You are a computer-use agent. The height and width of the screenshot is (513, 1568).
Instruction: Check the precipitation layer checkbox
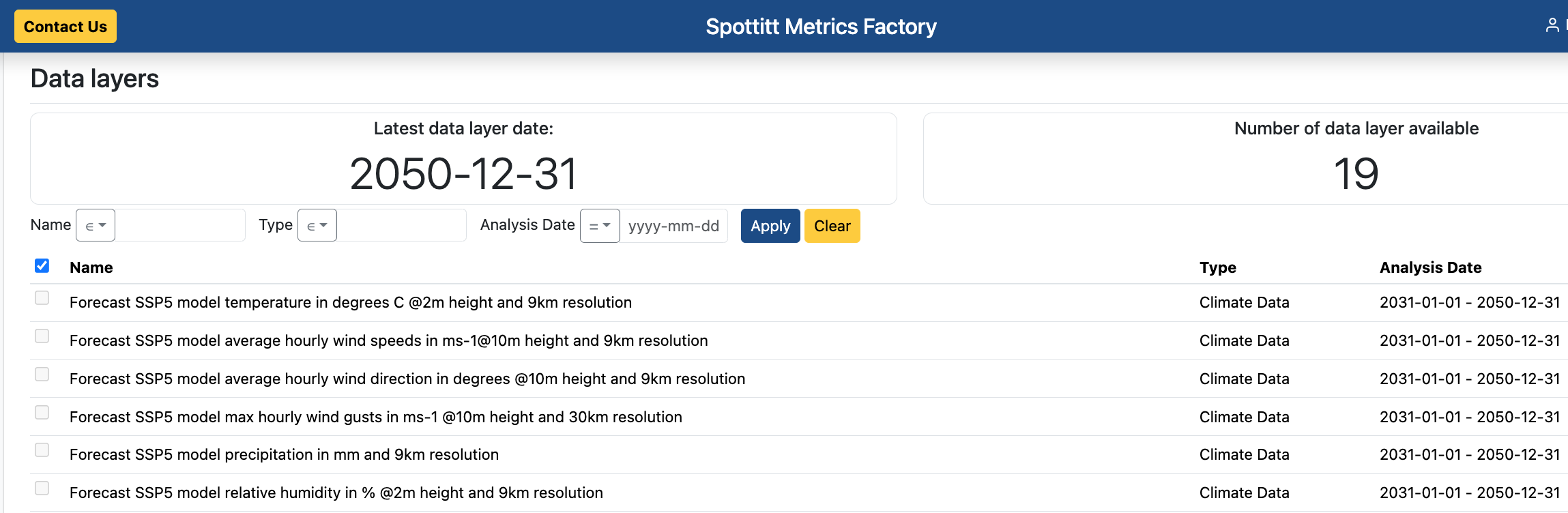pos(42,450)
